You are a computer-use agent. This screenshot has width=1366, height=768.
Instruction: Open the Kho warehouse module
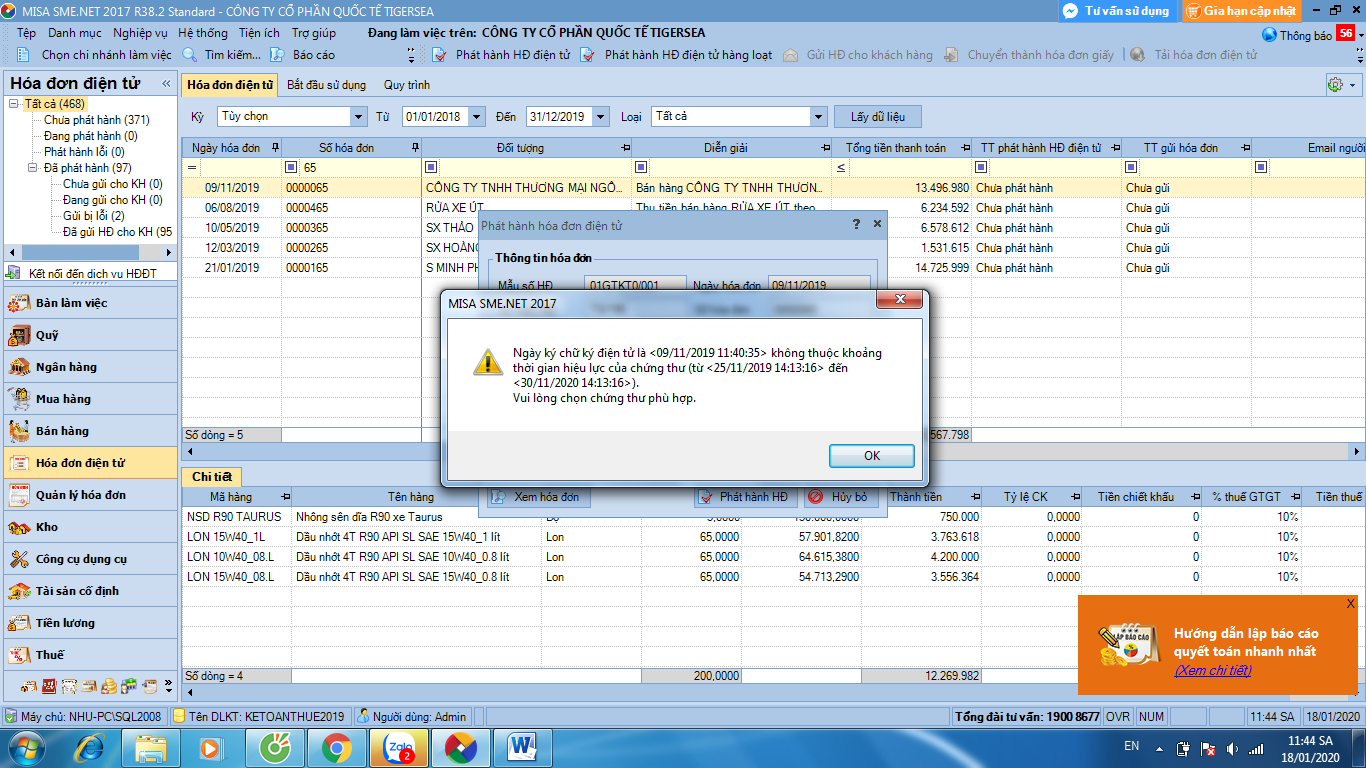pos(47,527)
